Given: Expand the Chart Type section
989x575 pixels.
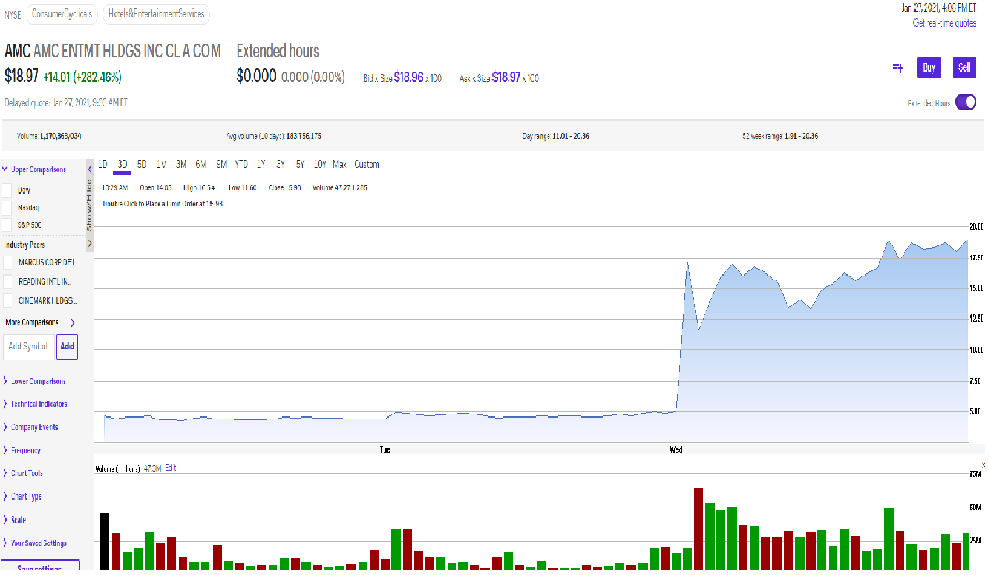Looking at the screenshot, I should click(x=23, y=496).
